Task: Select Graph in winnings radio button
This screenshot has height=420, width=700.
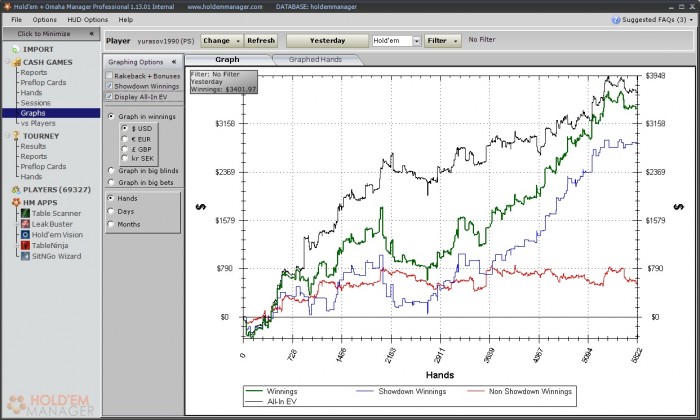Action: point(111,116)
